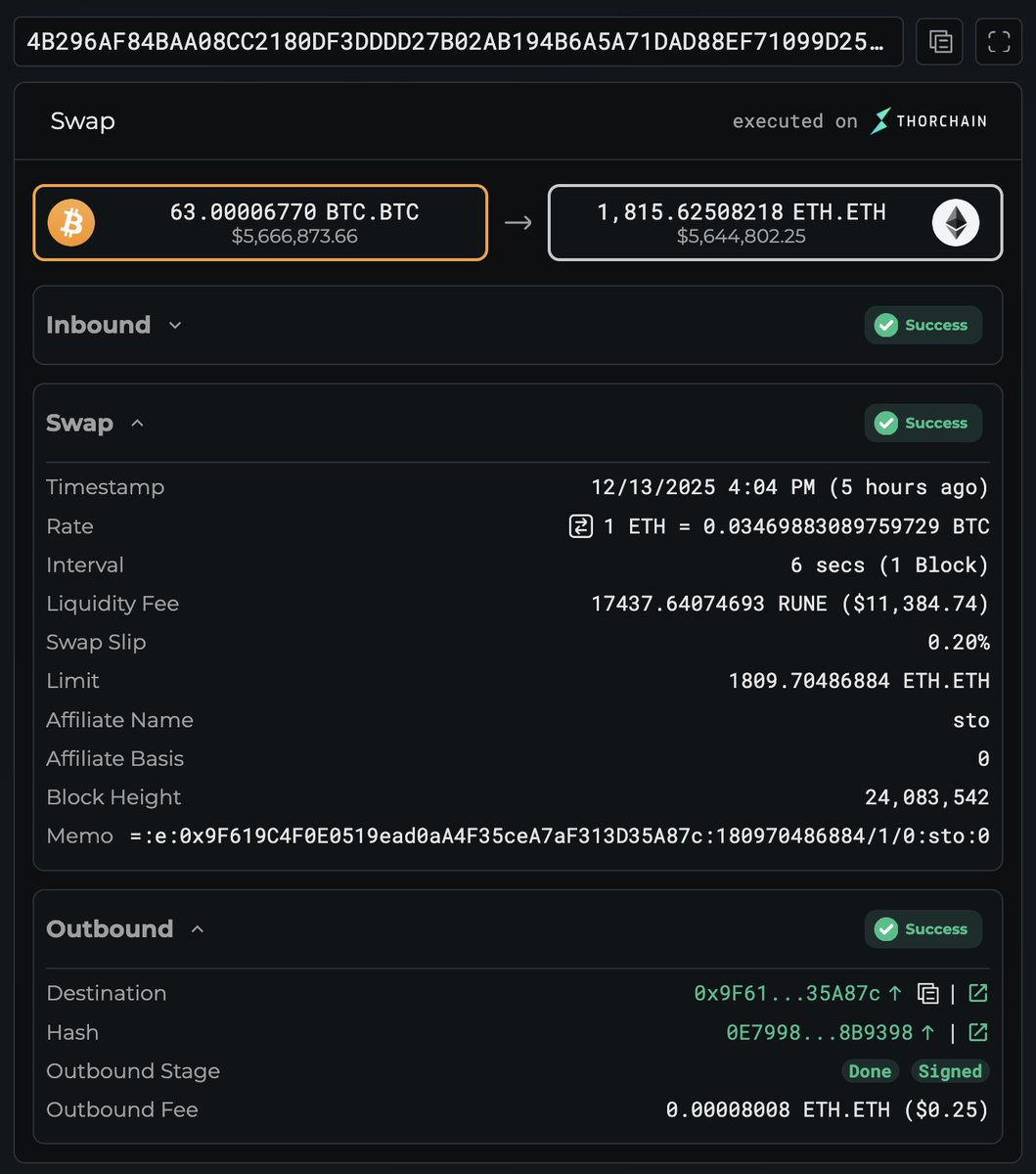Click the Ethereum coin icon

(955, 223)
